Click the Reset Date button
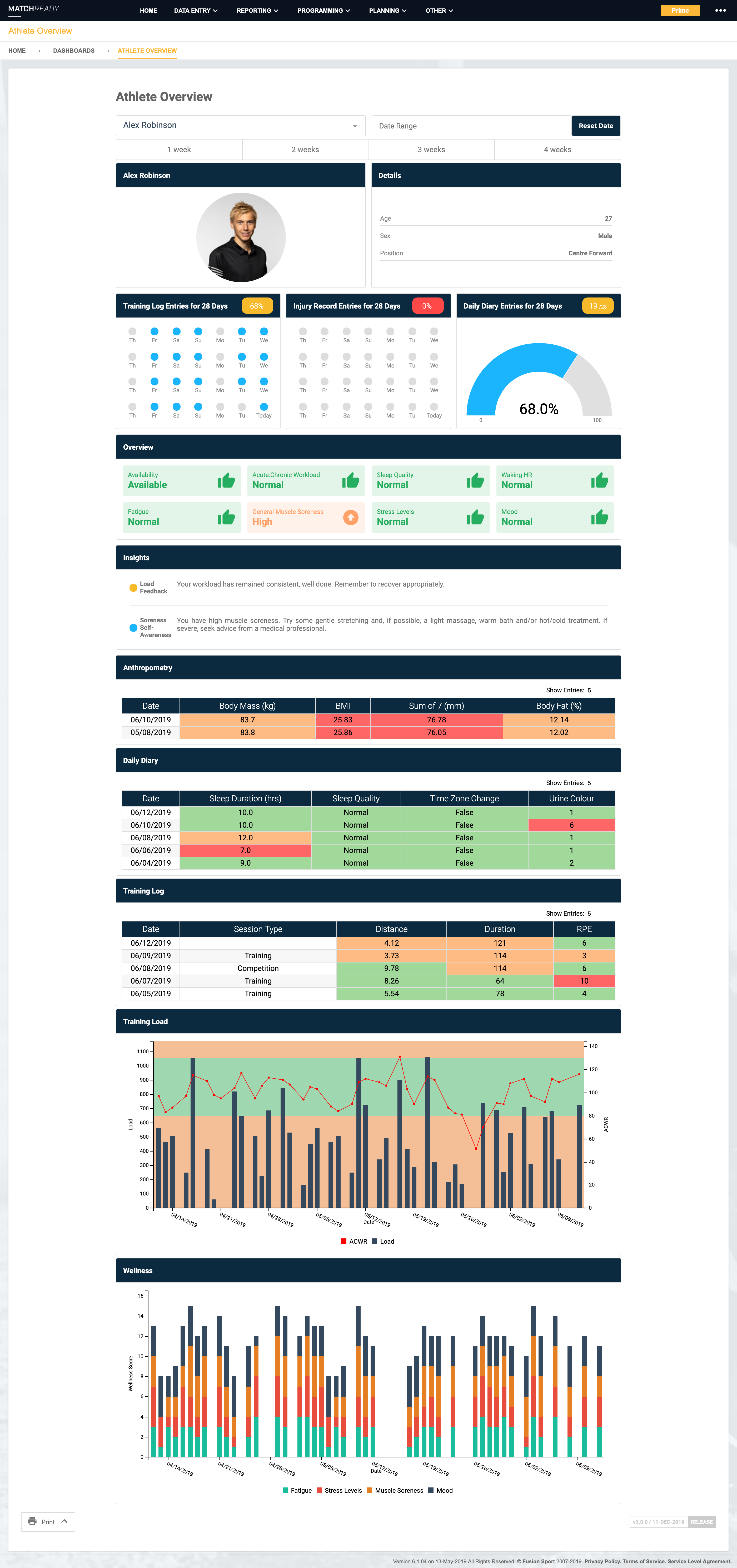Screen dimensions: 737x1568 coord(595,125)
